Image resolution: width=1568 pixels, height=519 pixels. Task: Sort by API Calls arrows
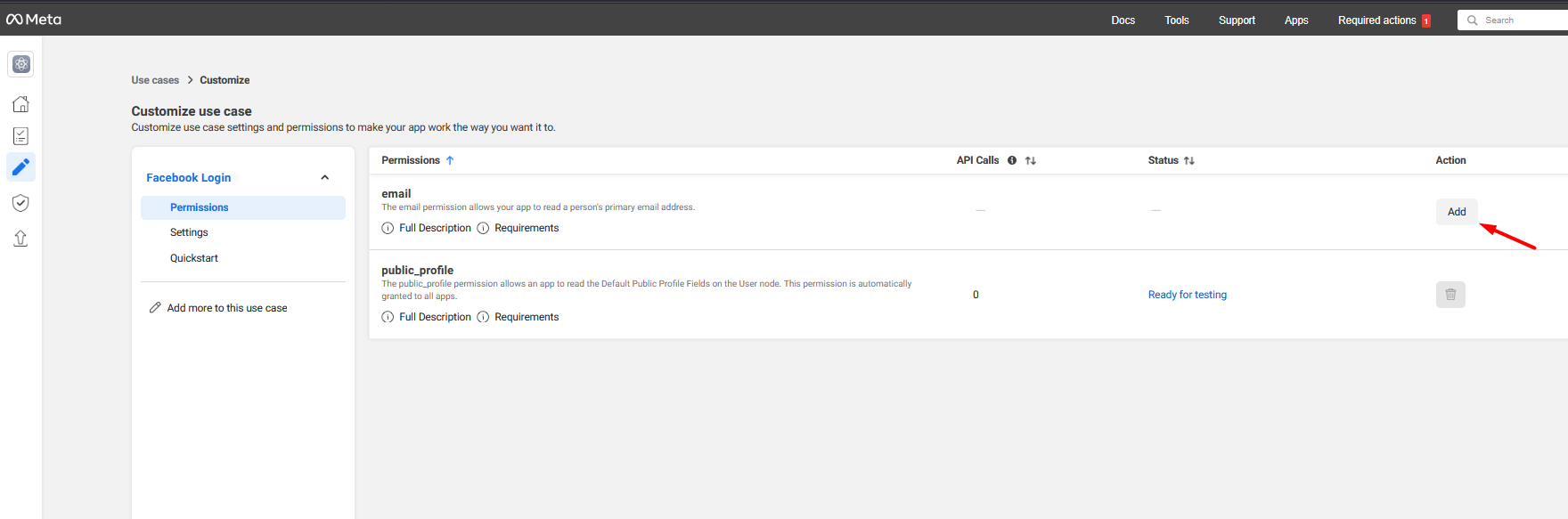coord(1031,161)
